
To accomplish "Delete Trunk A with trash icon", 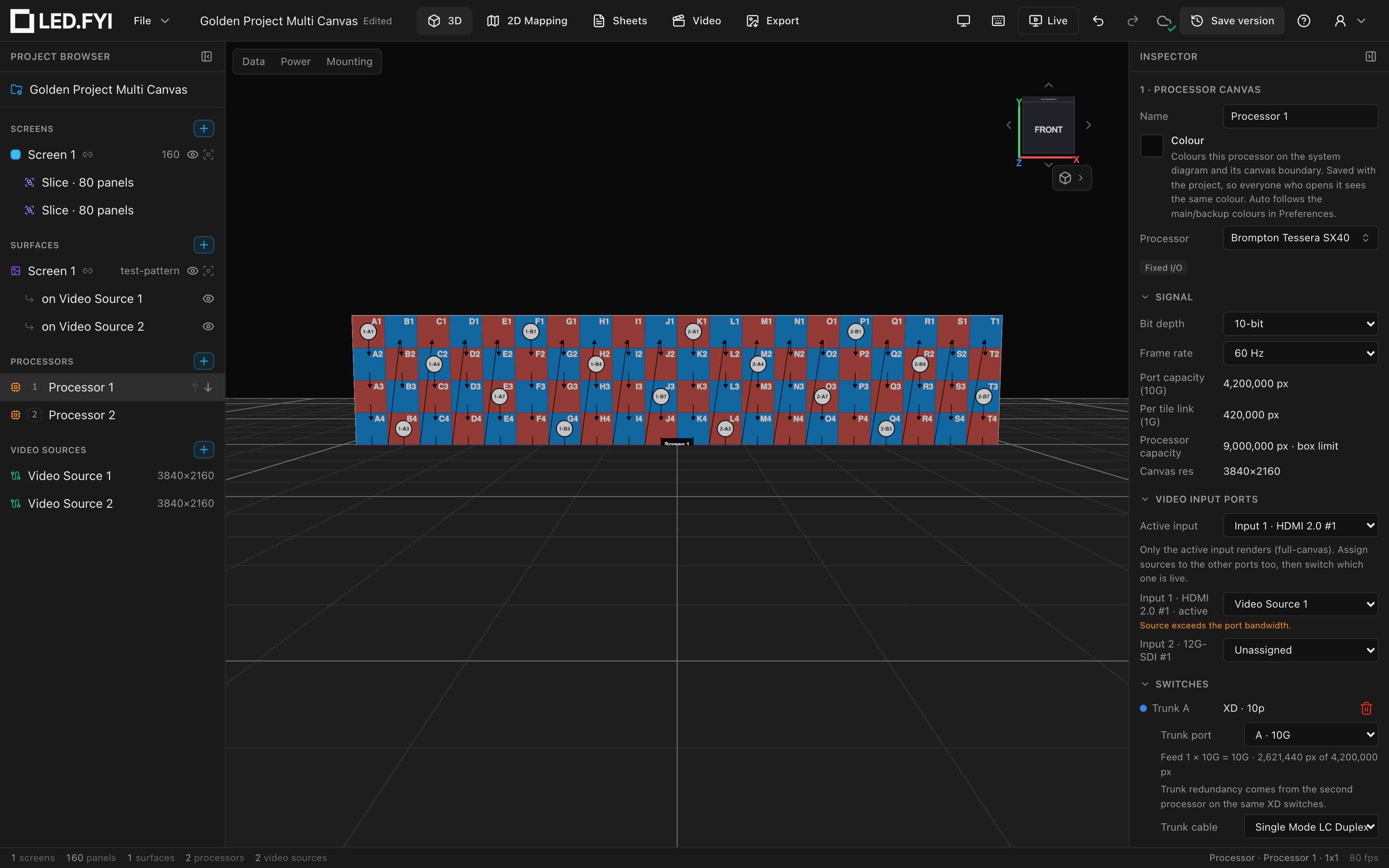I will click(x=1366, y=708).
